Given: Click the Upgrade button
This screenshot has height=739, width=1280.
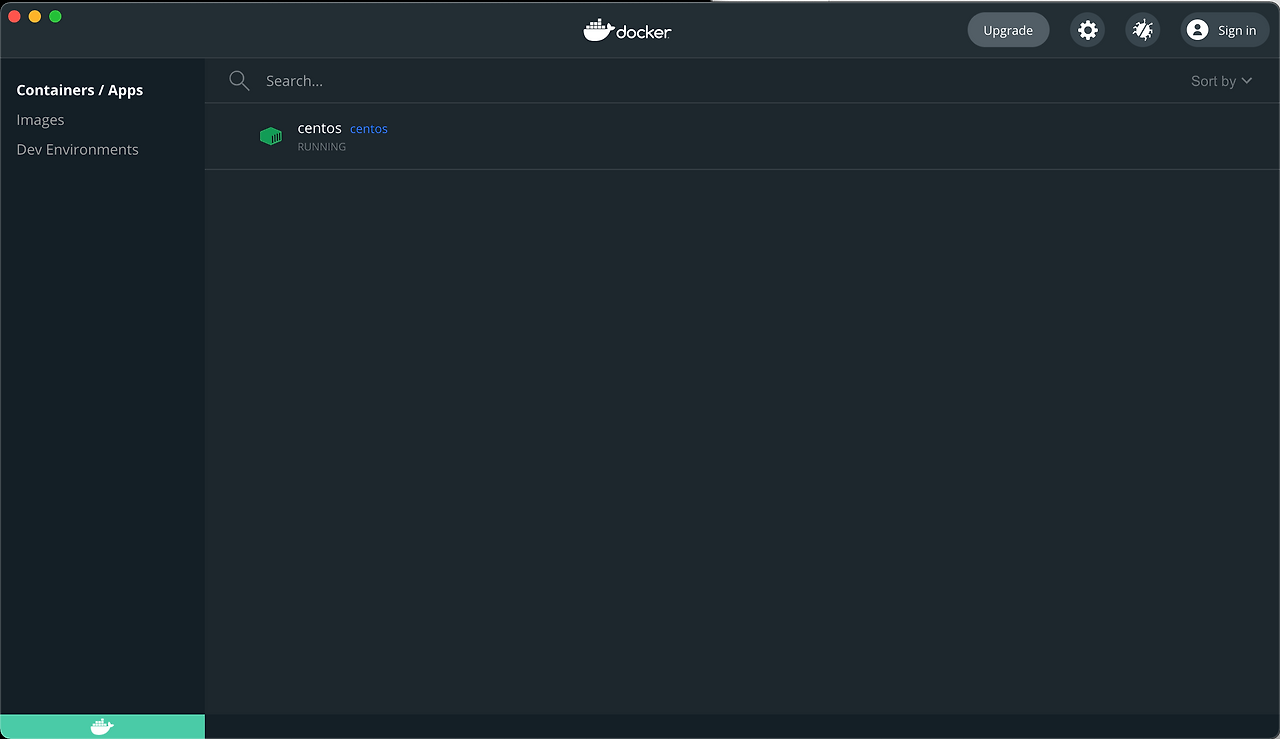Looking at the screenshot, I should tap(1008, 30).
